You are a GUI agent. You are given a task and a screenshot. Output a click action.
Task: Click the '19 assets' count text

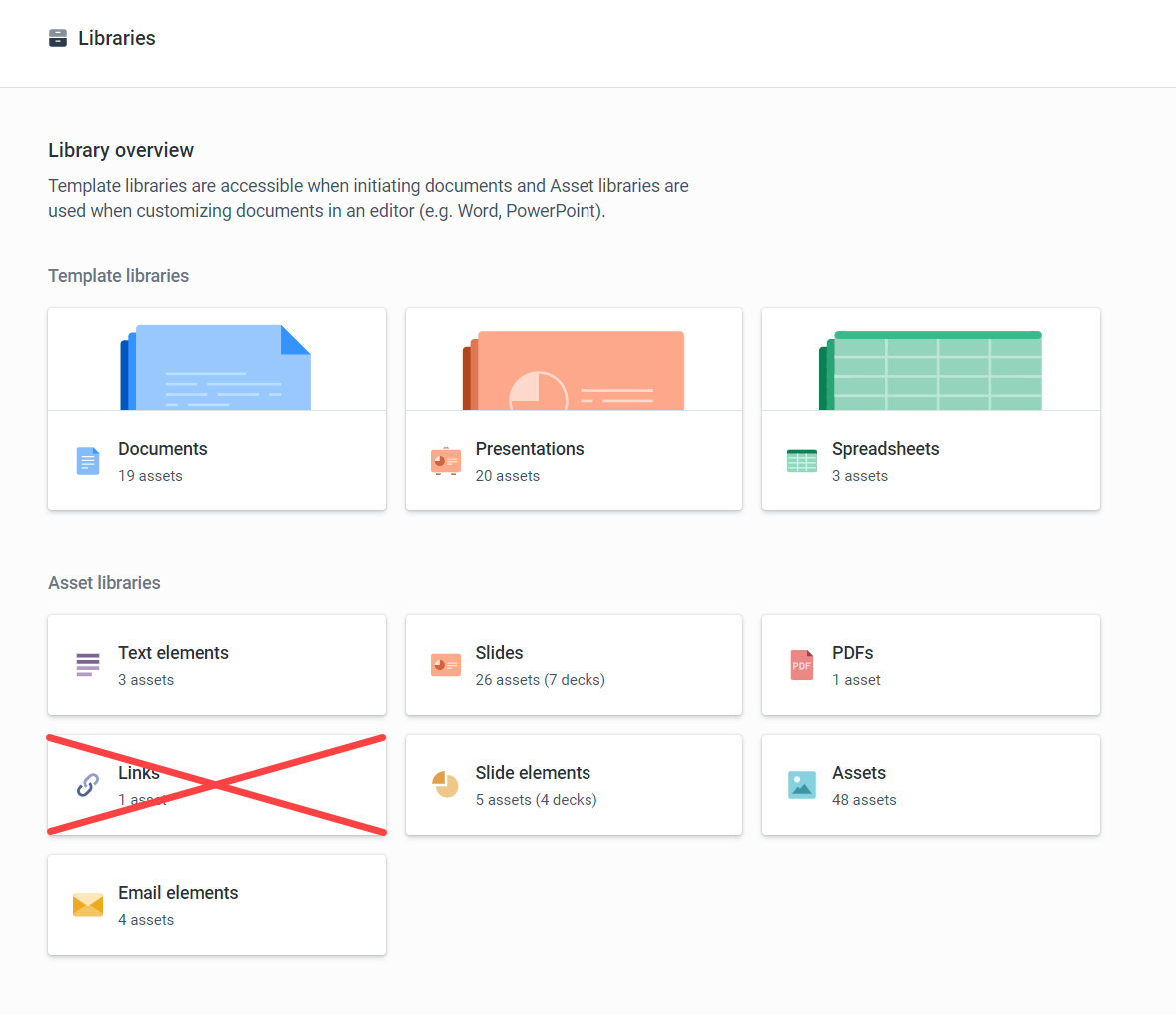click(x=150, y=476)
